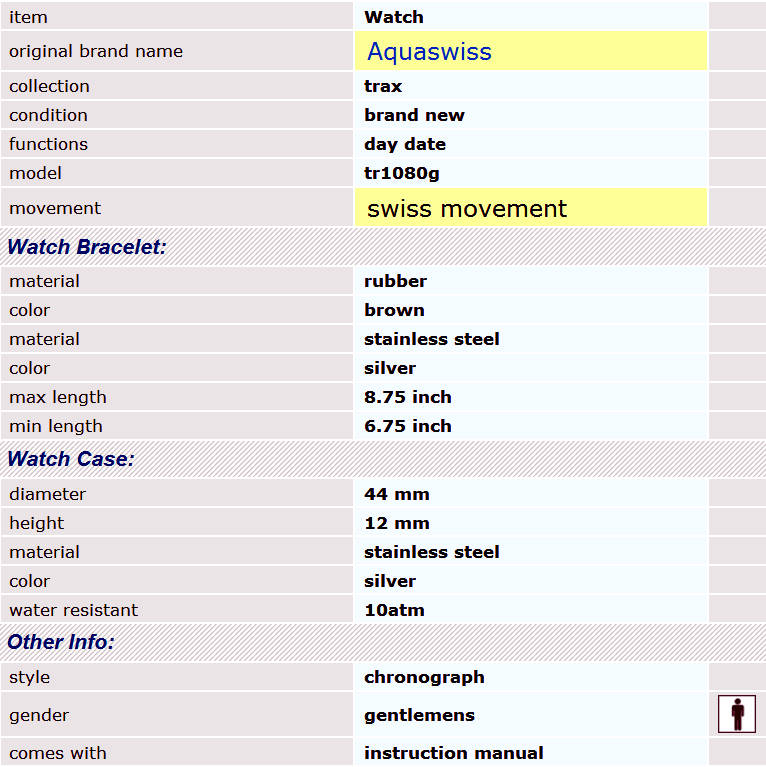Click the Other Info section header
Viewport: 766px width, 767px height.
point(61,642)
